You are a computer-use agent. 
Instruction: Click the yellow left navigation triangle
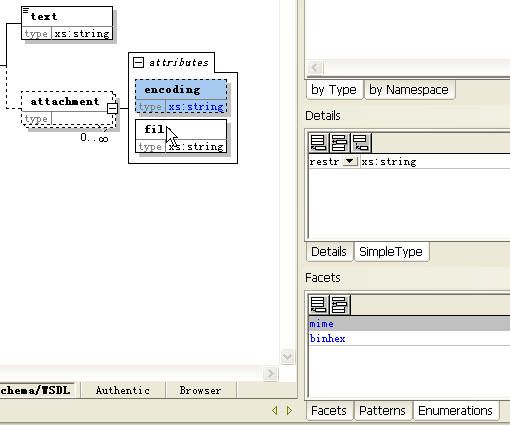pyautogui.click(x=275, y=410)
